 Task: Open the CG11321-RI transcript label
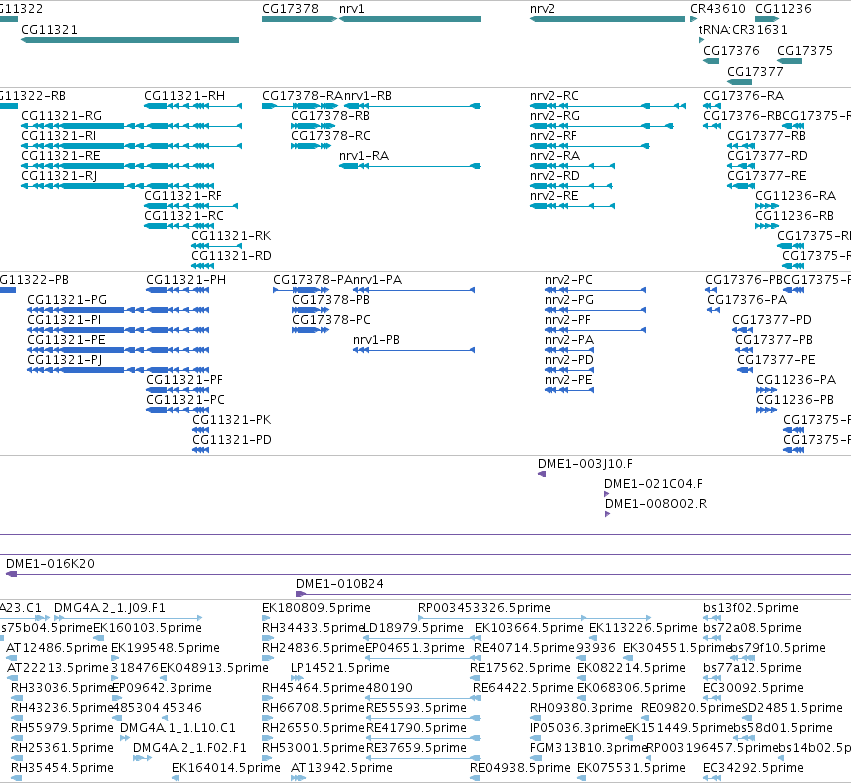[59, 136]
